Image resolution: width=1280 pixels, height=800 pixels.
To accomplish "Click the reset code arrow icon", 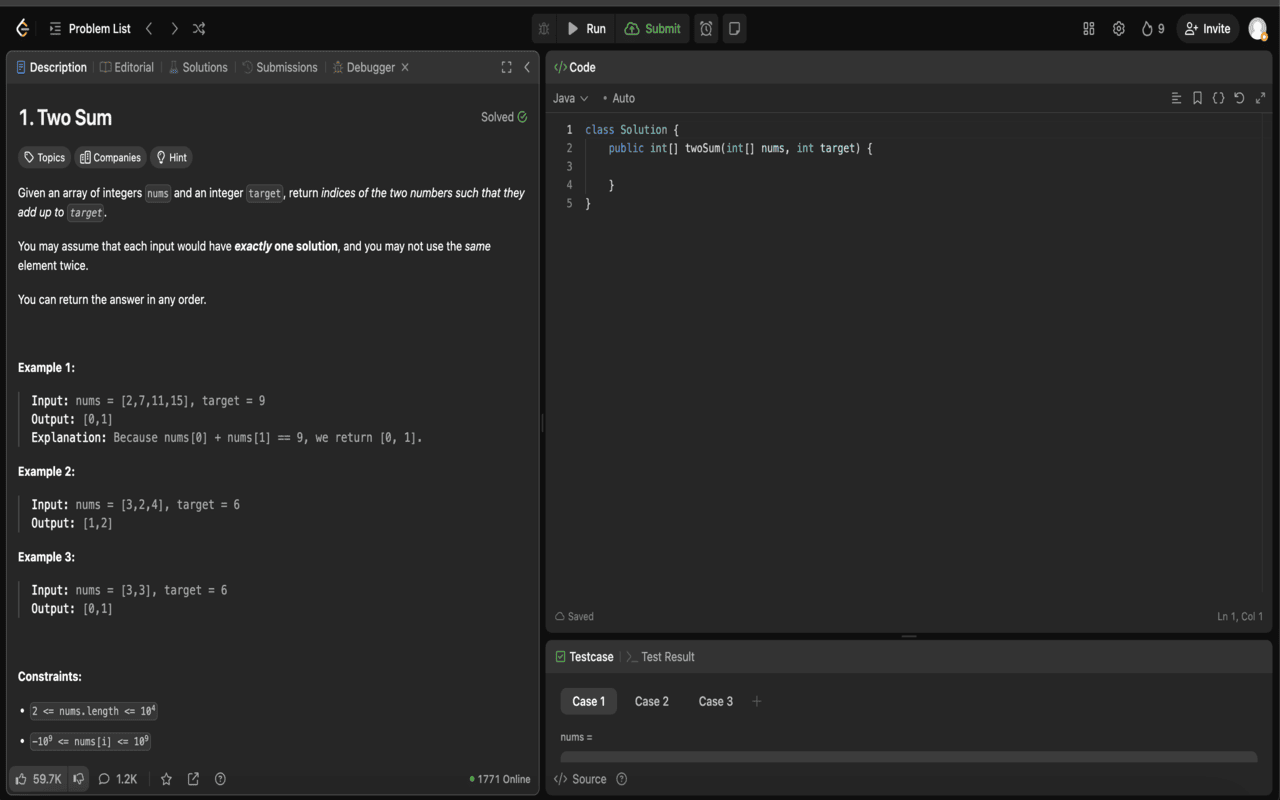I will (x=1239, y=98).
